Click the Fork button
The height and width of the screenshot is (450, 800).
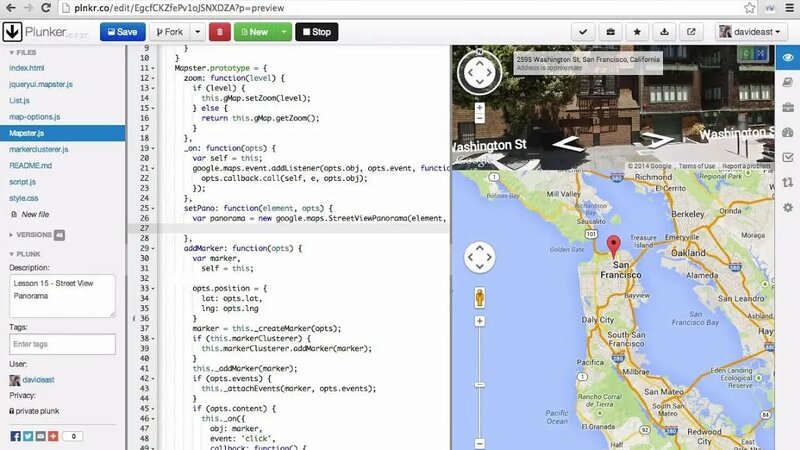169,32
